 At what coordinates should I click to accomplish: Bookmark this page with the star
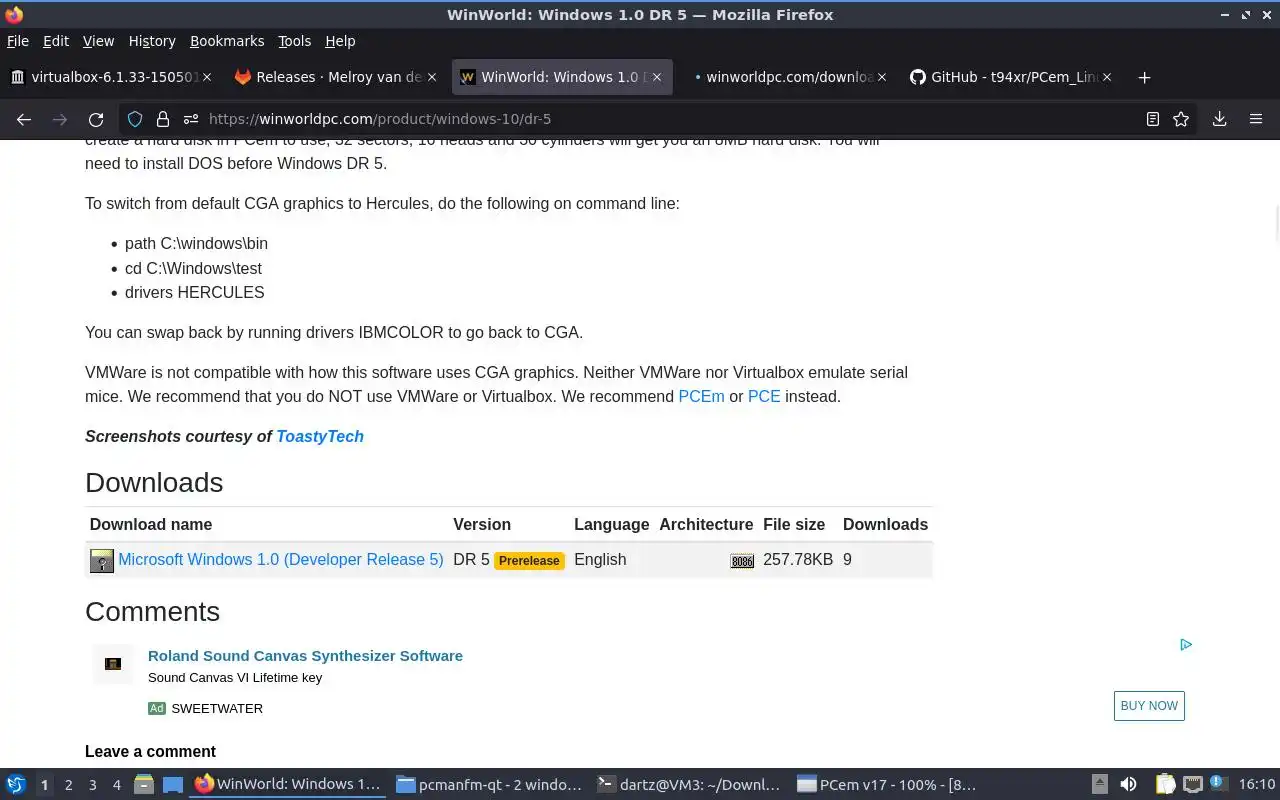[x=1181, y=119]
